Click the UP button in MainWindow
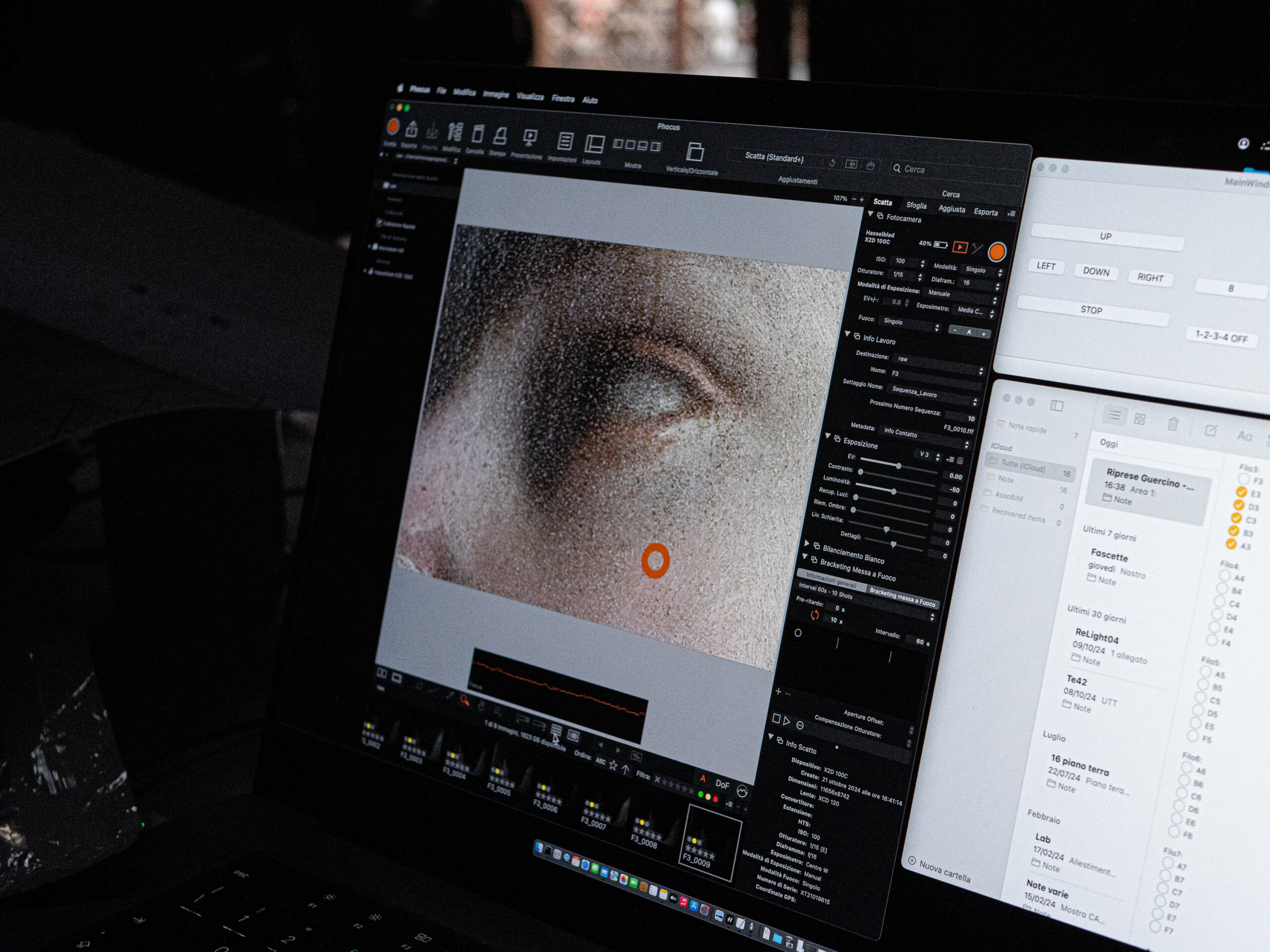Viewport: 1270px width, 952px height. (x=1107, y=237)
